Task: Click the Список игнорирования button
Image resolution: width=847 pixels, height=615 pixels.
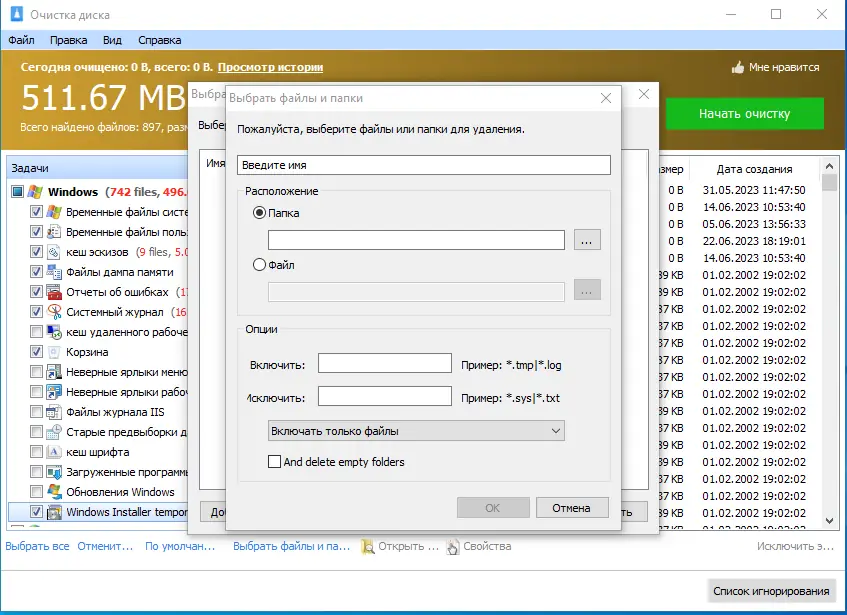Action: point(771,591)
